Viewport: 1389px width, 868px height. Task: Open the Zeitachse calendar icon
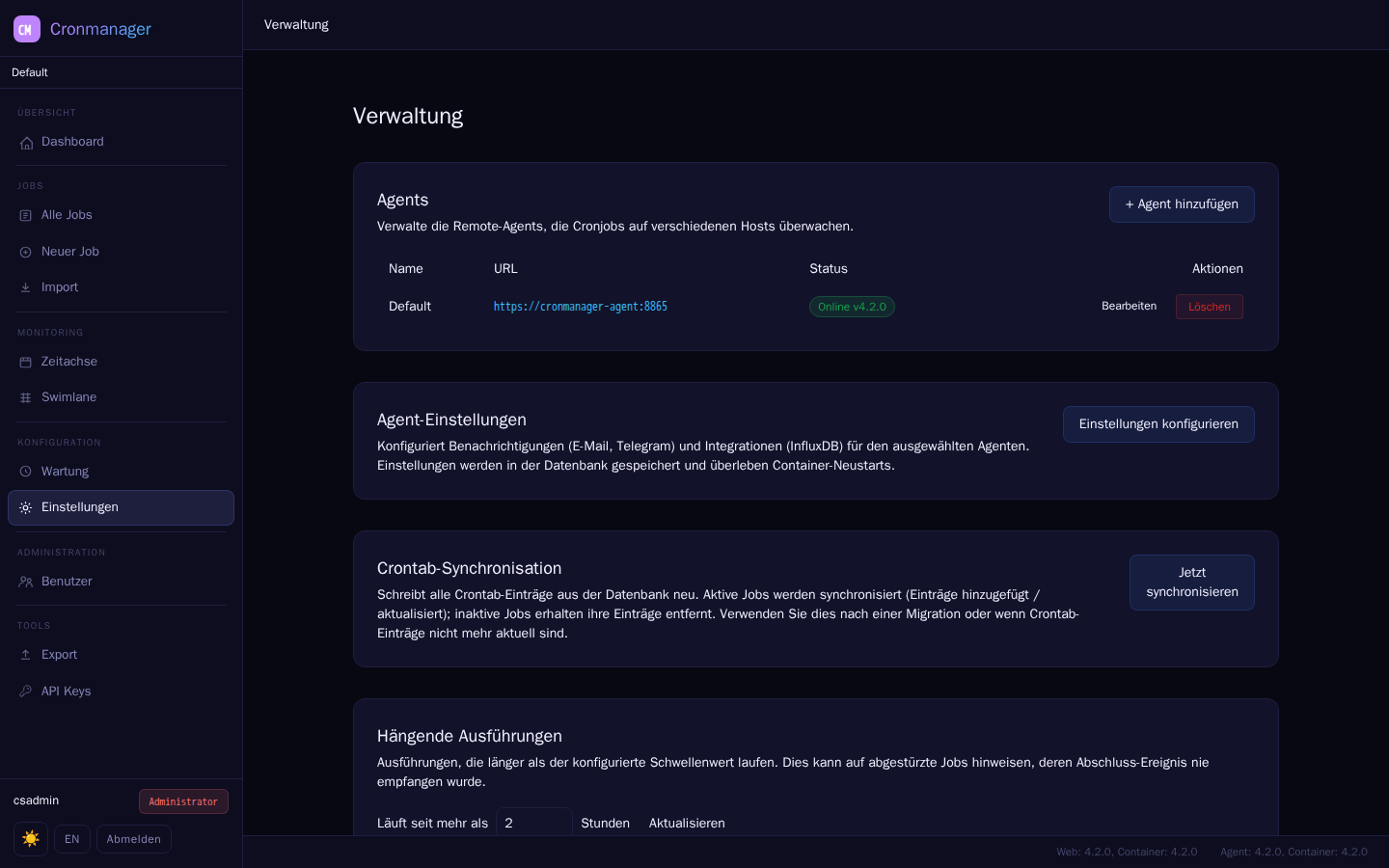pos(26,362)
